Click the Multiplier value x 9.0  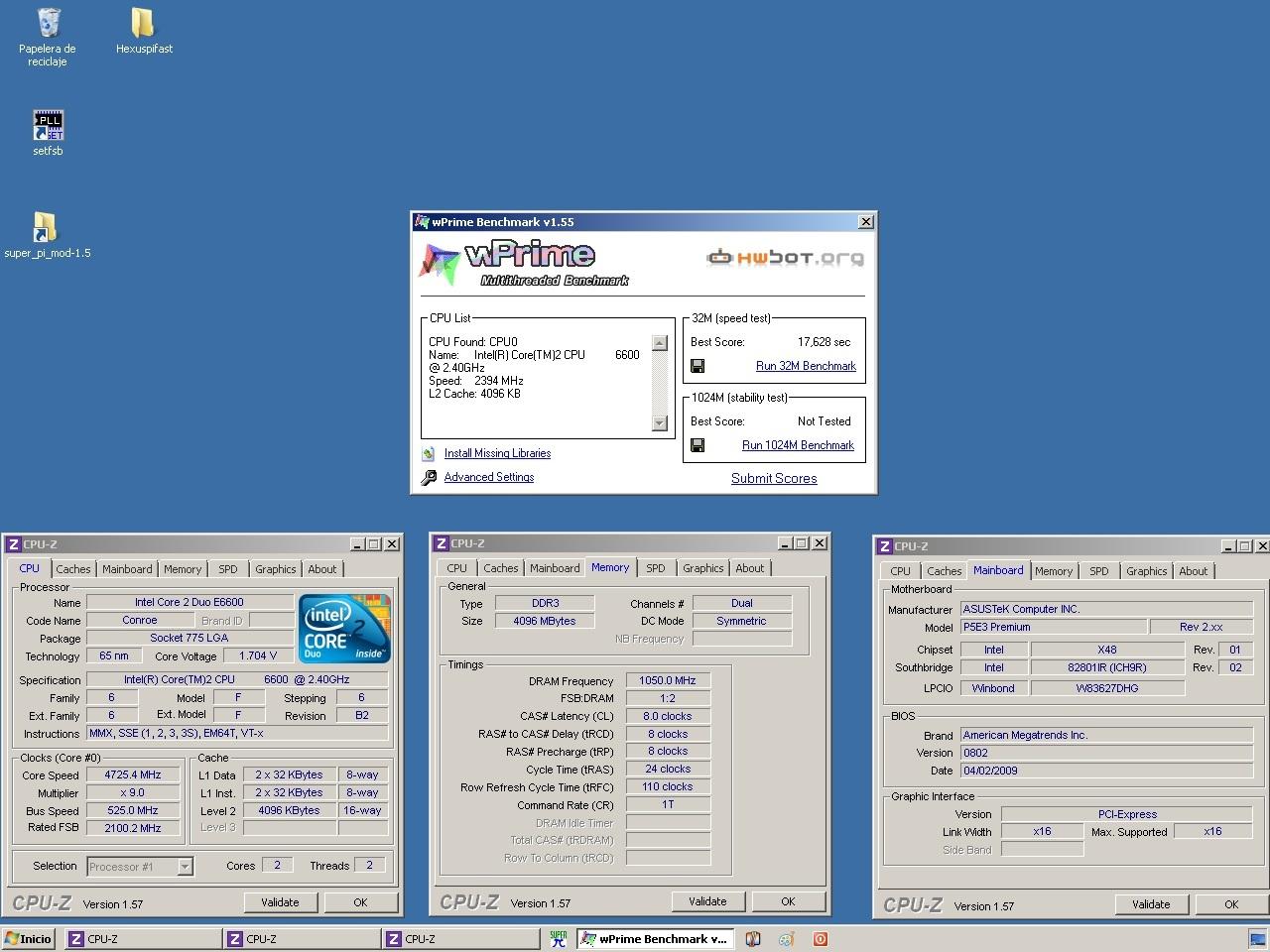click(133, 792)
